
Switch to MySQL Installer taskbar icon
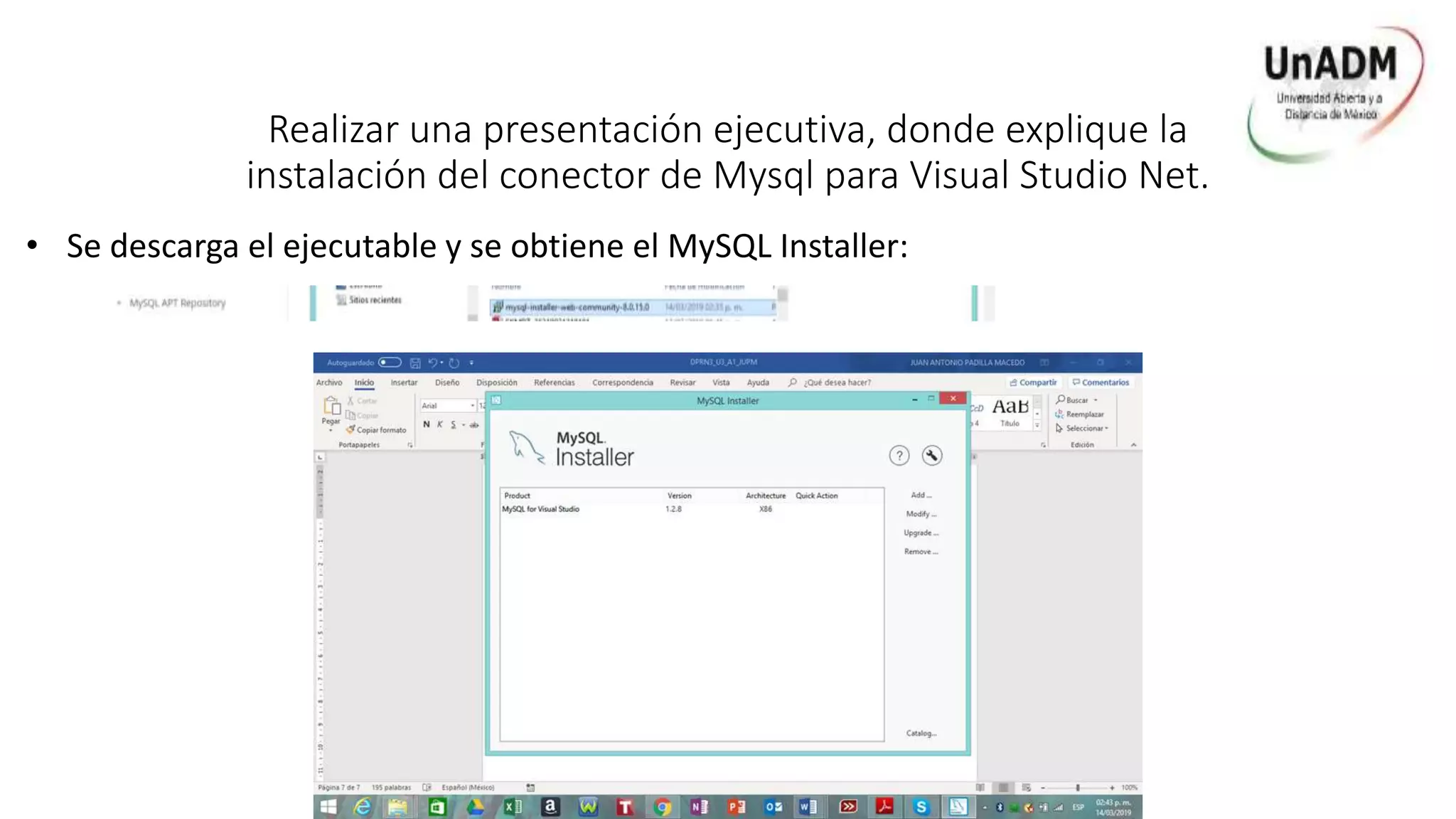coord(958,807)
